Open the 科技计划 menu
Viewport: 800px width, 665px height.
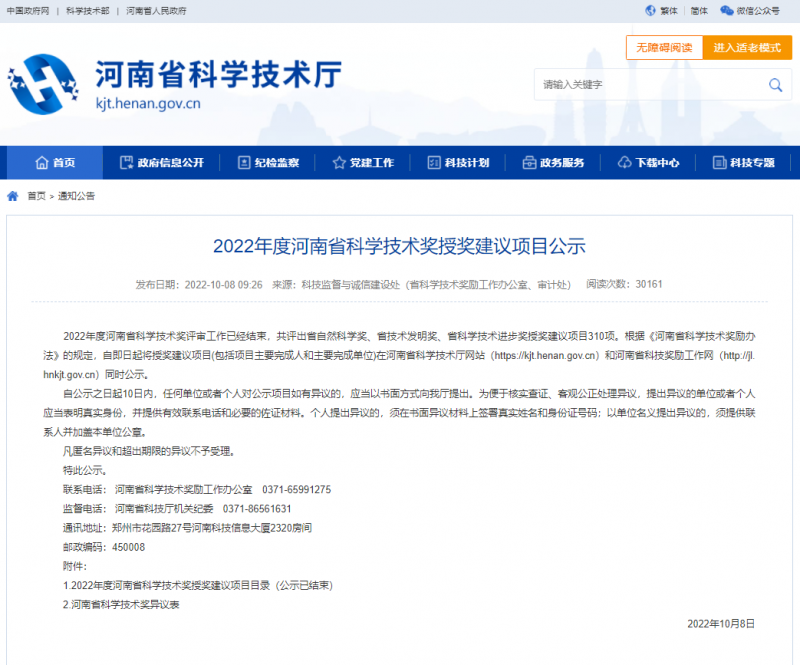pos(456,163)
